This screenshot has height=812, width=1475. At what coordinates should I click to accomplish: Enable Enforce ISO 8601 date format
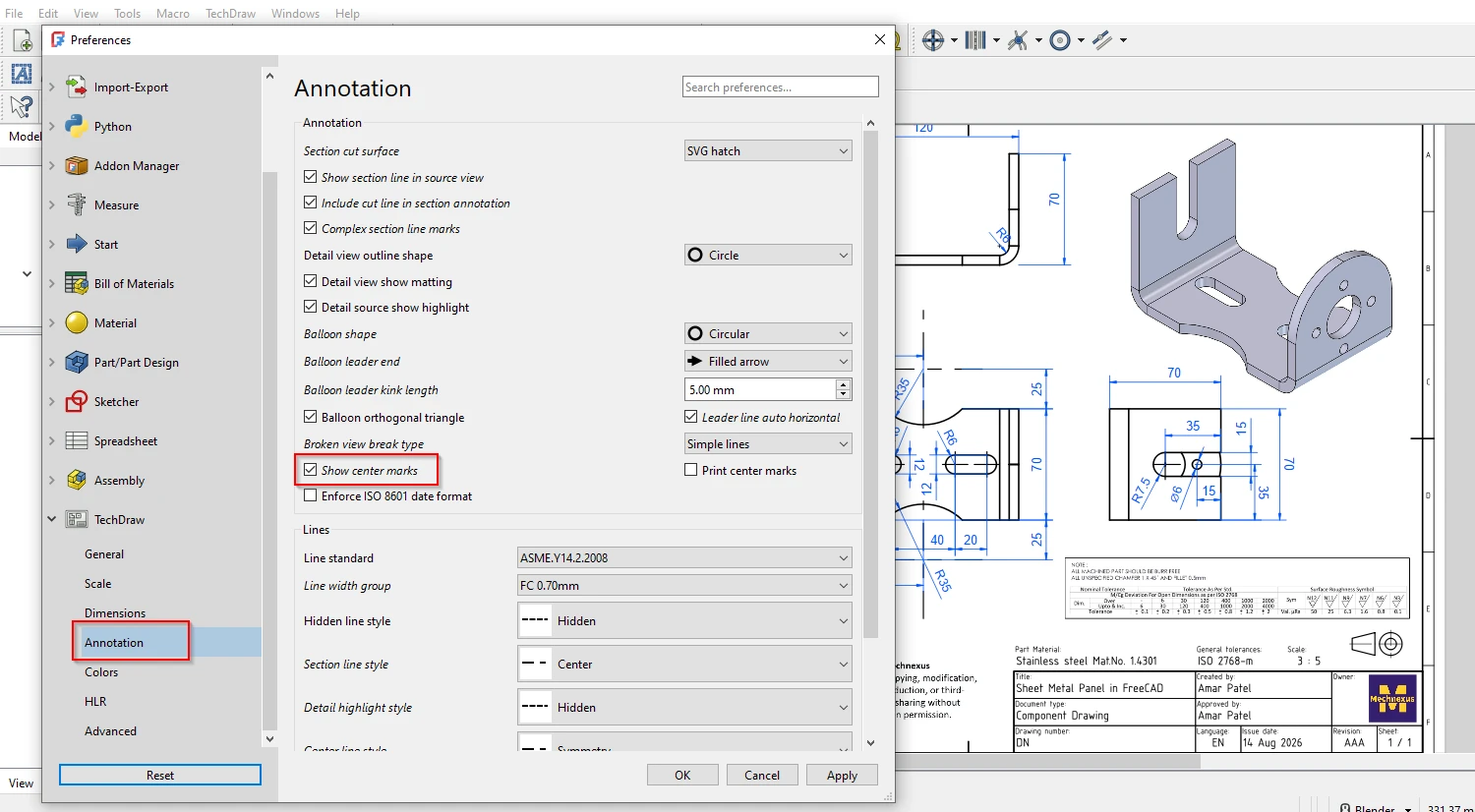[311, 495]
